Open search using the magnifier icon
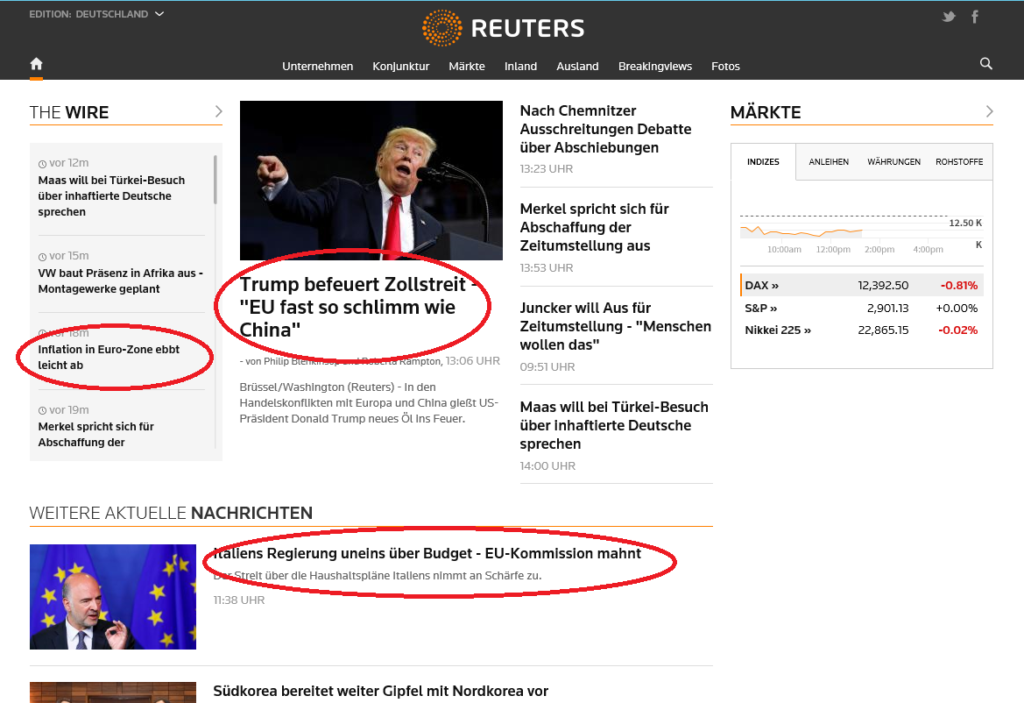Image resolution: width=1024 pixels, height=703 pixels. (986, 63)
